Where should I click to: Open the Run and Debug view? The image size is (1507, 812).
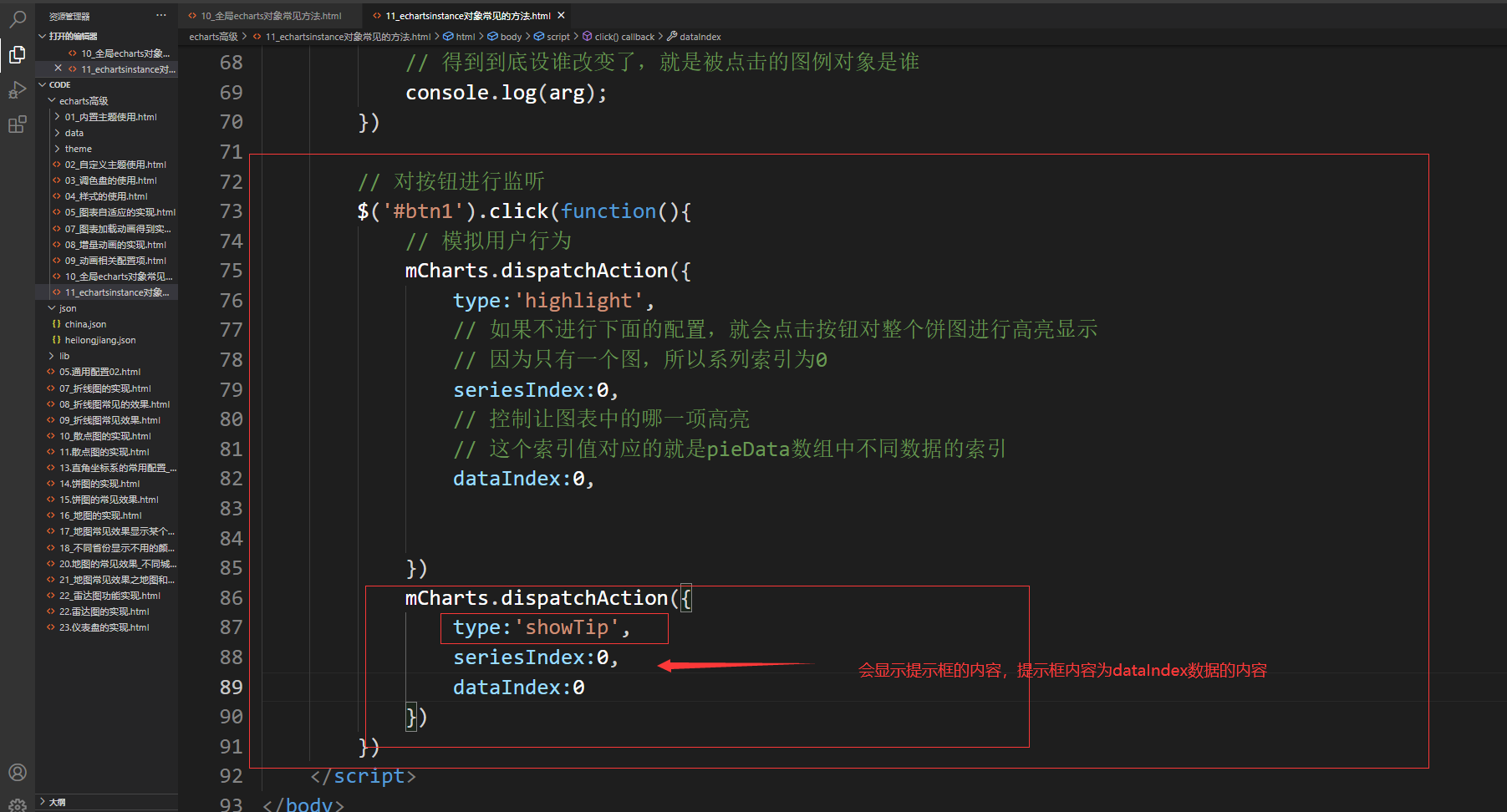pos(18,90)
